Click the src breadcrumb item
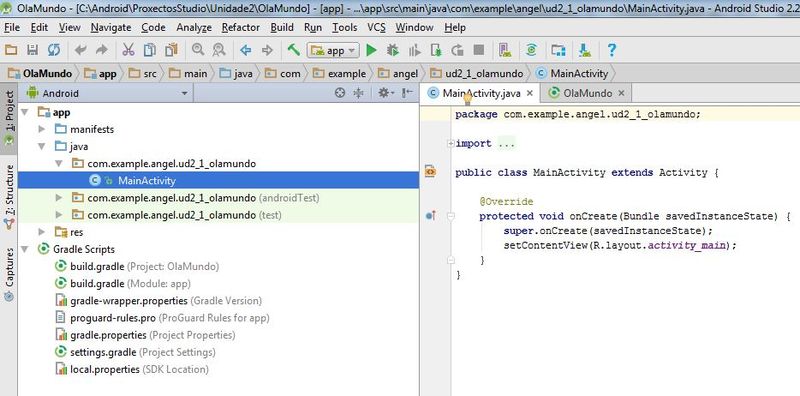This screenshot has width=800, height=396. tap(143, 73)
